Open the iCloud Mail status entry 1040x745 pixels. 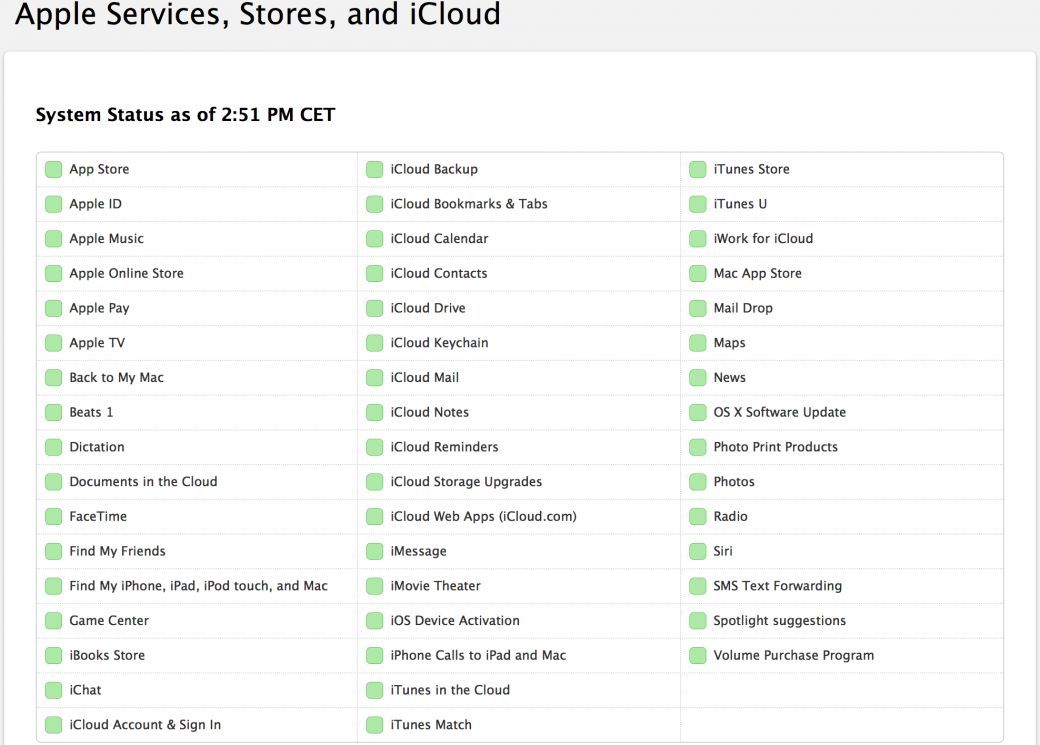[x=425, y=378]
